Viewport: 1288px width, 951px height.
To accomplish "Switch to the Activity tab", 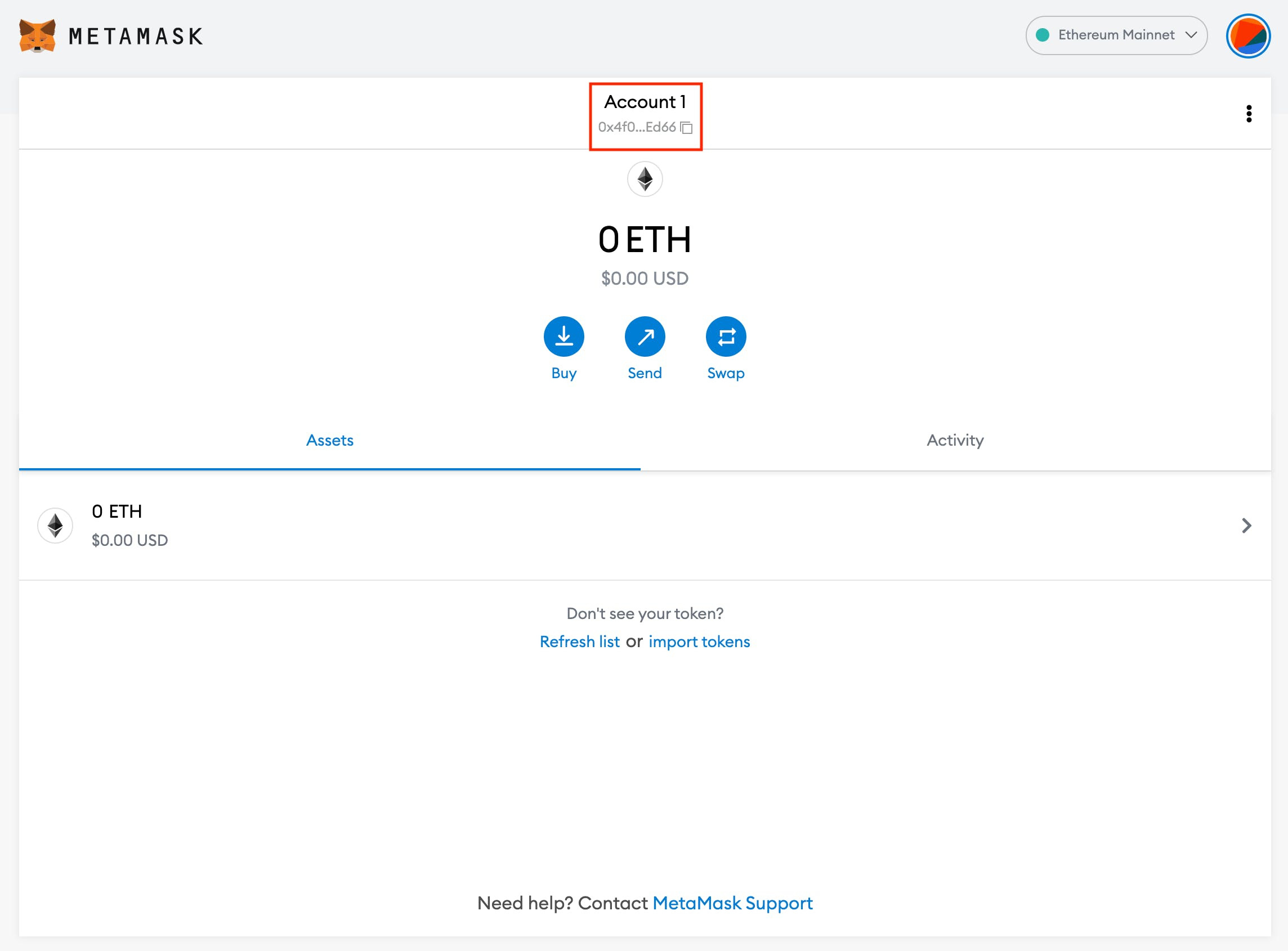I will click(x=955, y=441).
